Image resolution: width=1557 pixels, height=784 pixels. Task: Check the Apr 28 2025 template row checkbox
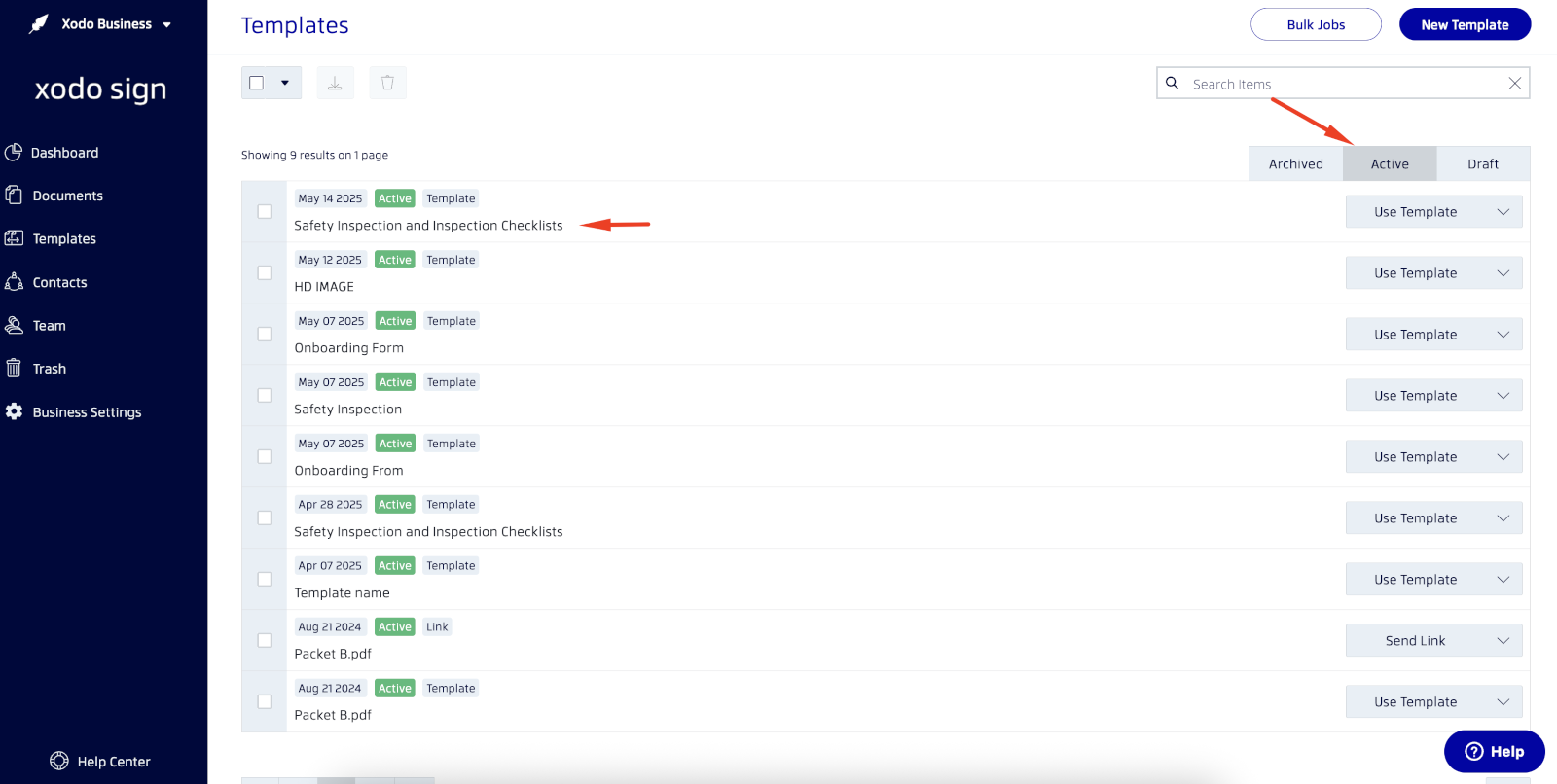(x=265, y=518)
